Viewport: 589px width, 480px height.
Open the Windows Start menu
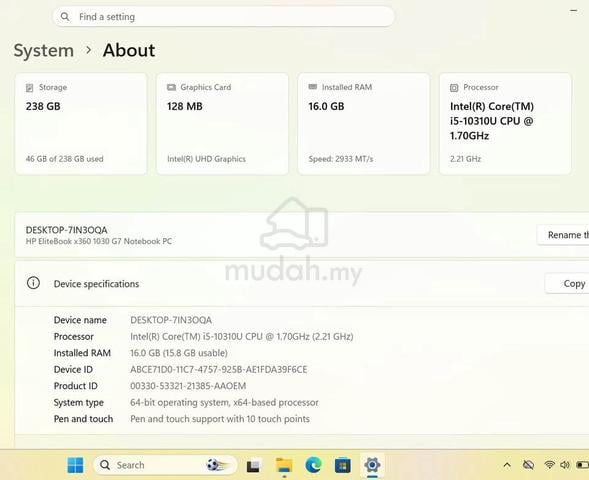75,465
